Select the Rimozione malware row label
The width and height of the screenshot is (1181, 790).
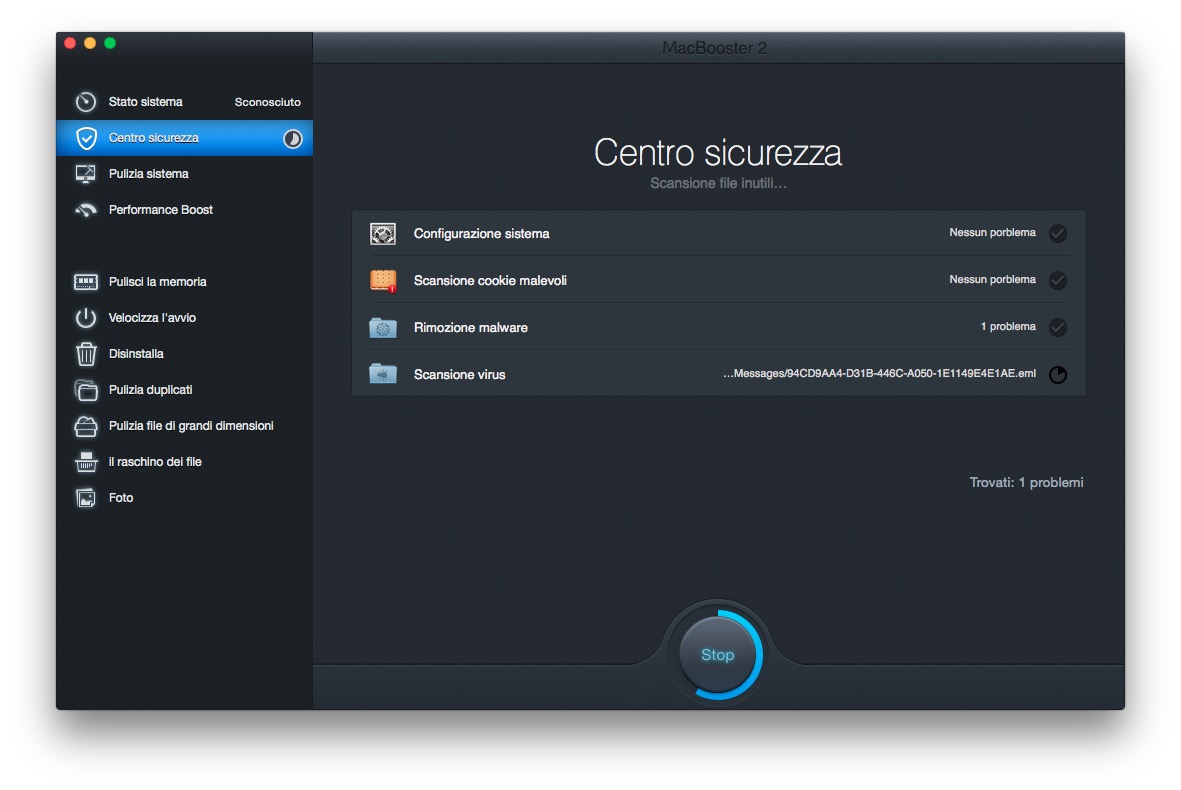click(x=471, y=328)
